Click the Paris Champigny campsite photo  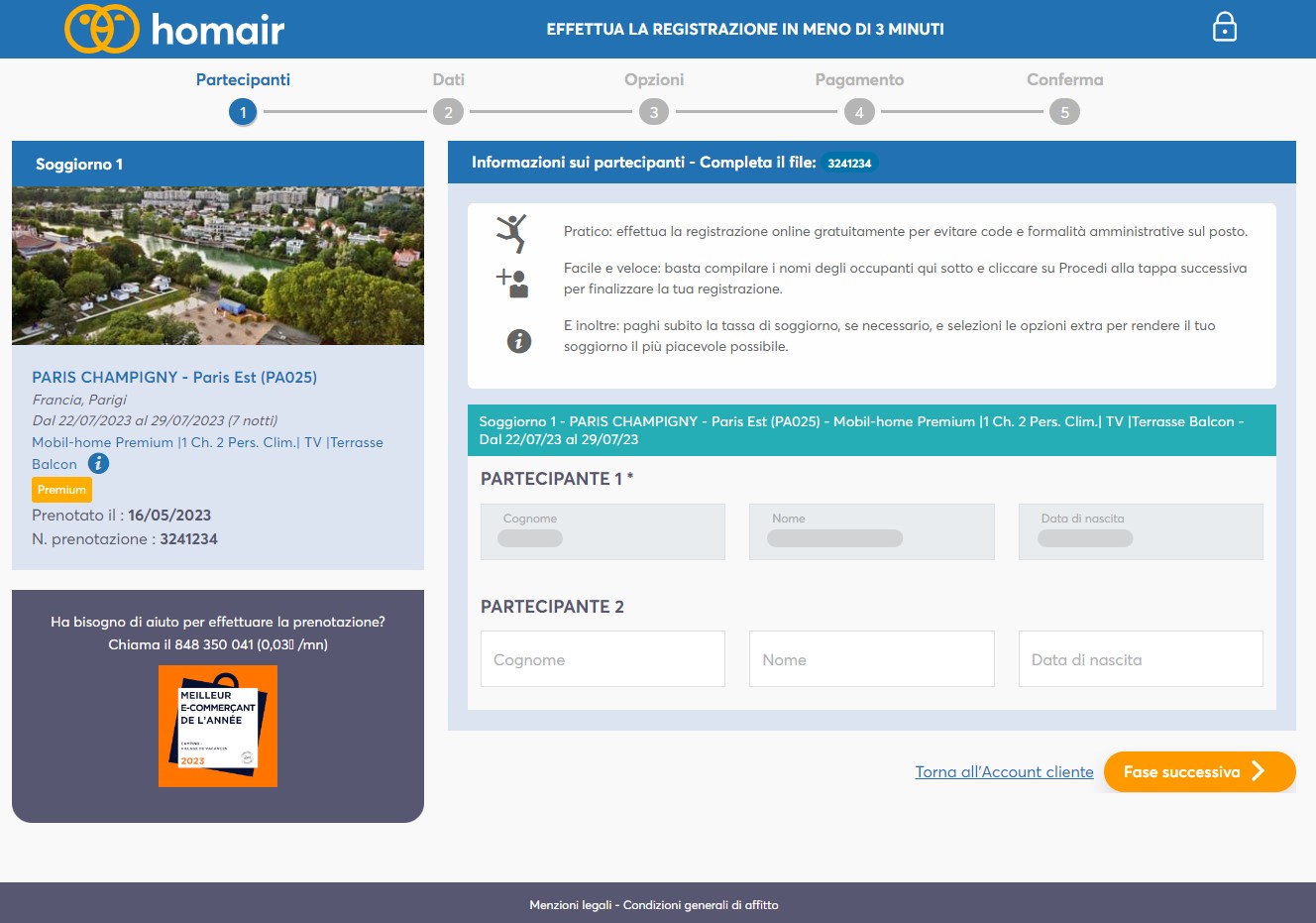(218, 266)
